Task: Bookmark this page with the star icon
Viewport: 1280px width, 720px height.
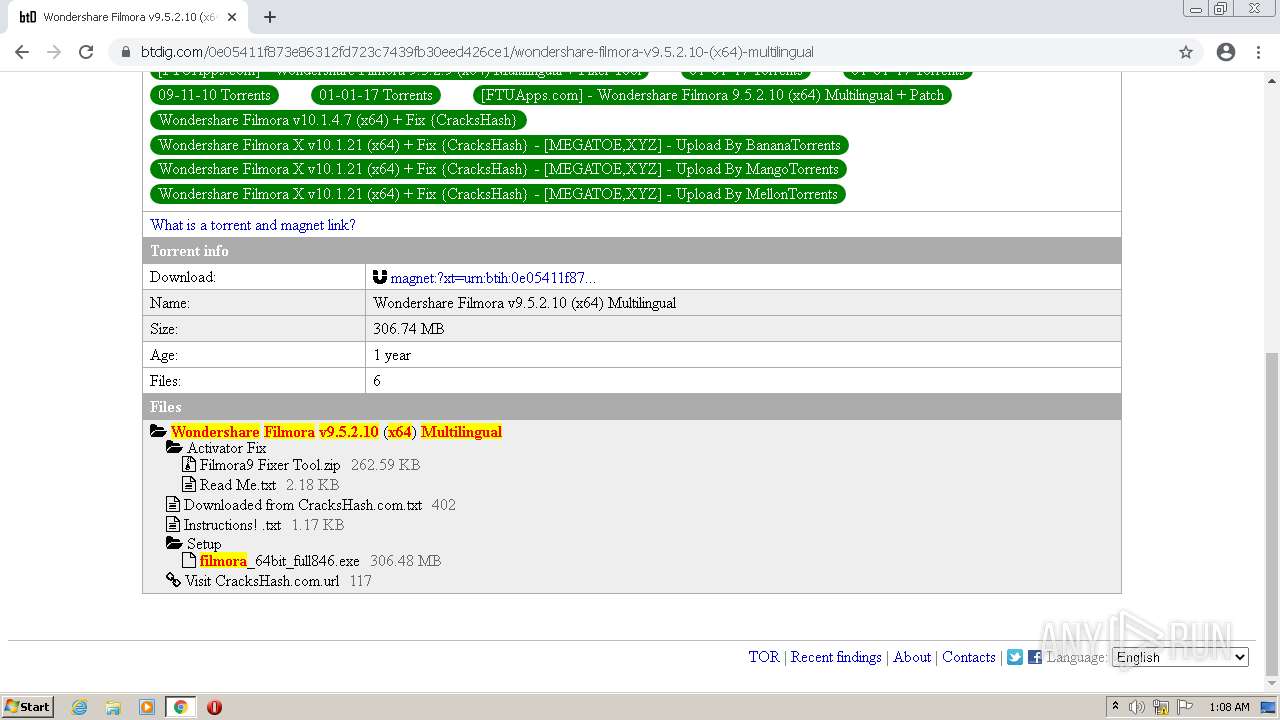Action: tap(1186, 52)
